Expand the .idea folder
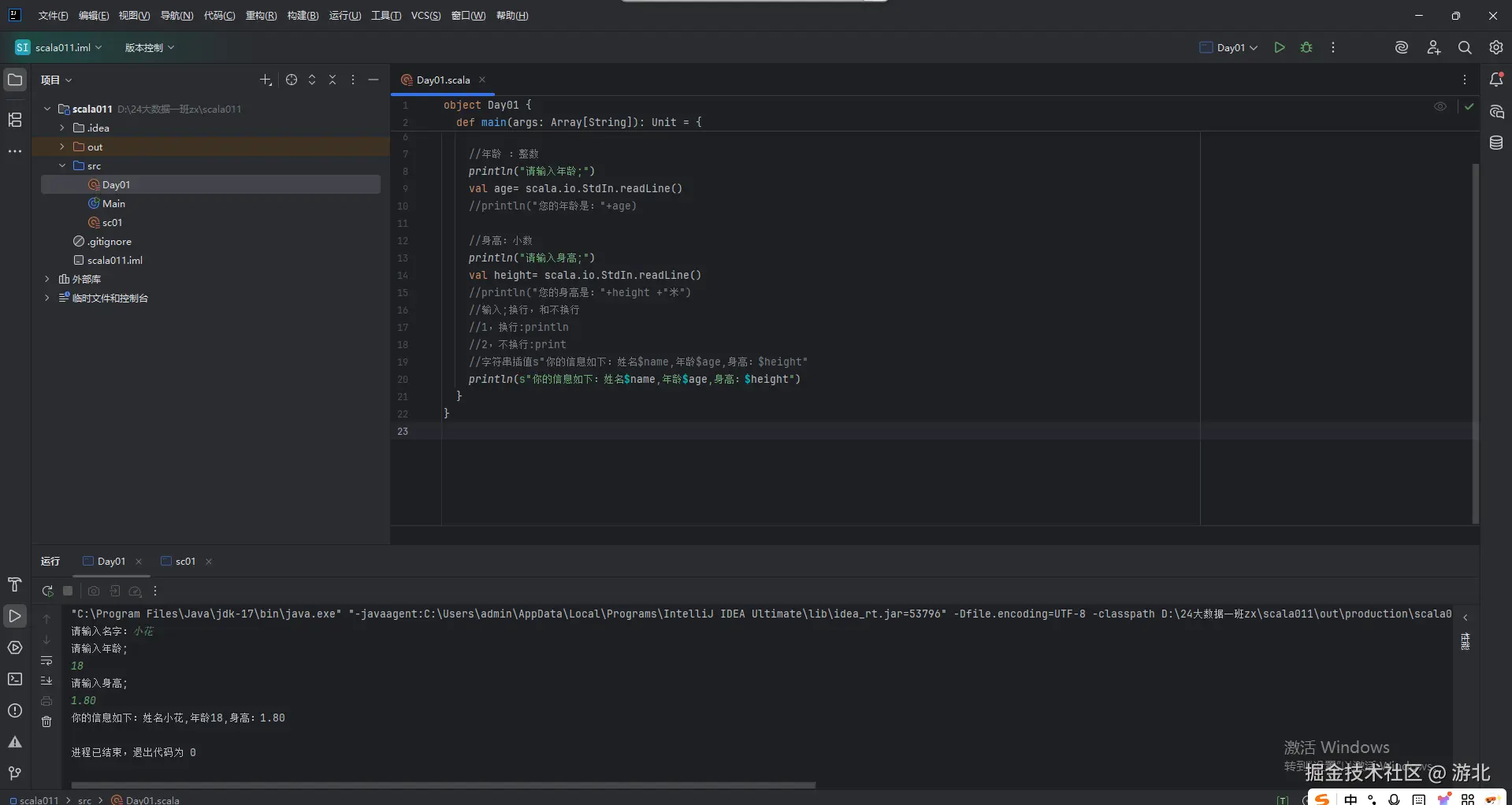The height and width of the screenshot is (805, 1512). point(61,128)
